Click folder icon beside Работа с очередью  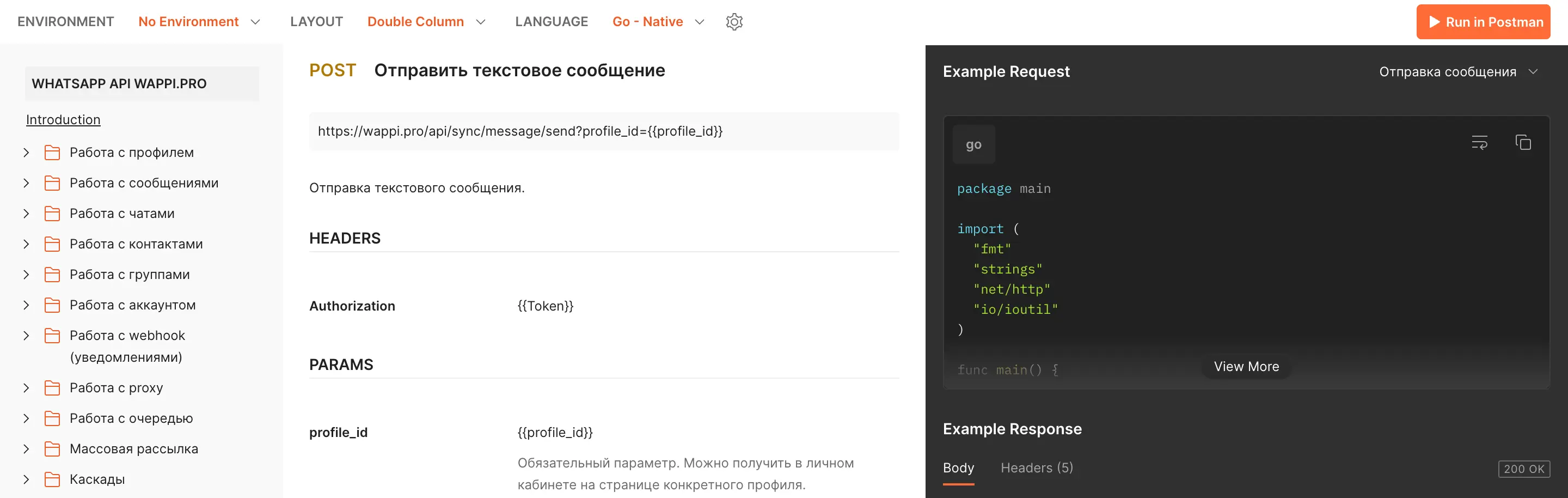click(52, 418)
